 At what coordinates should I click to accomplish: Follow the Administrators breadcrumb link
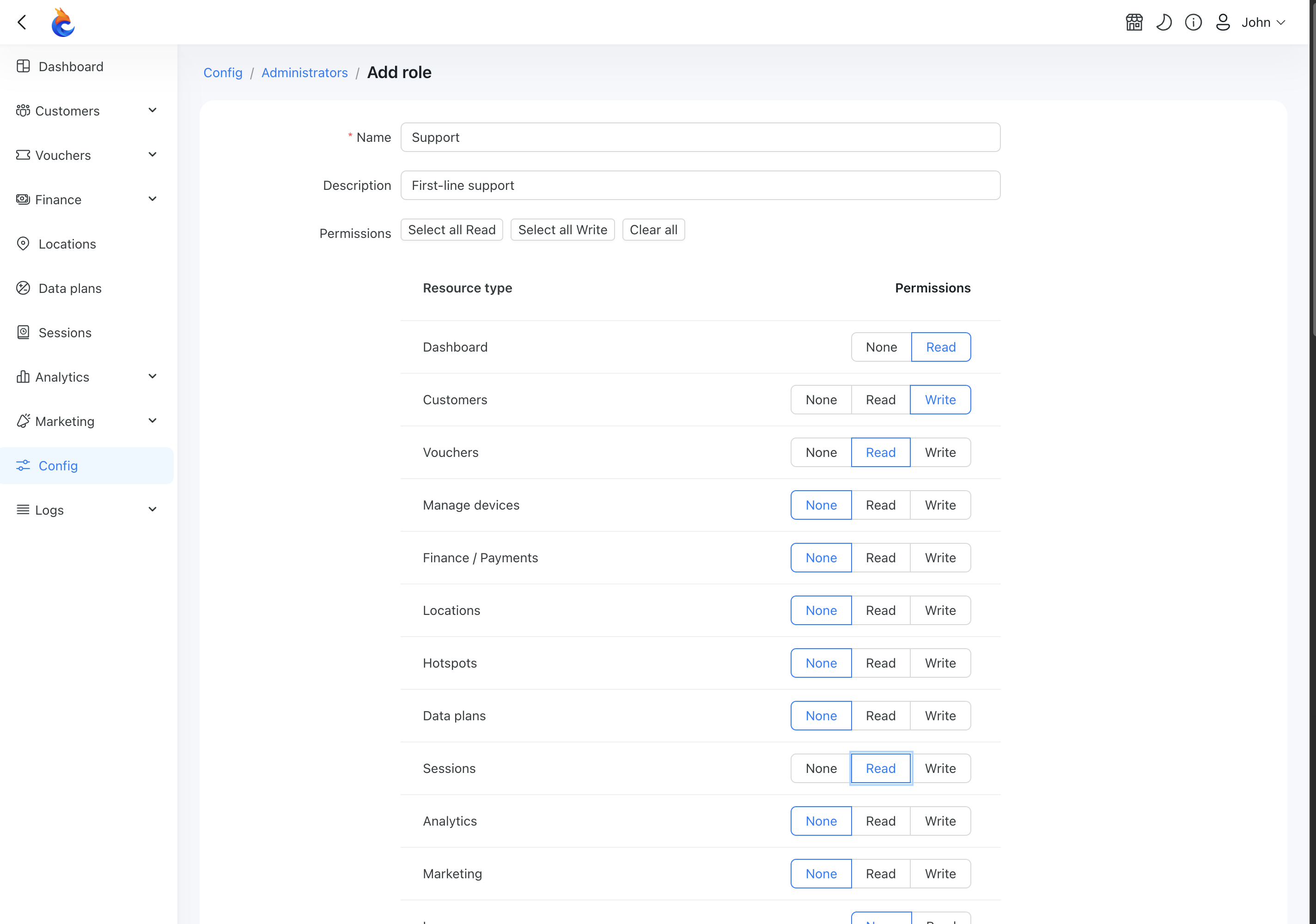[x=305, y=73]
